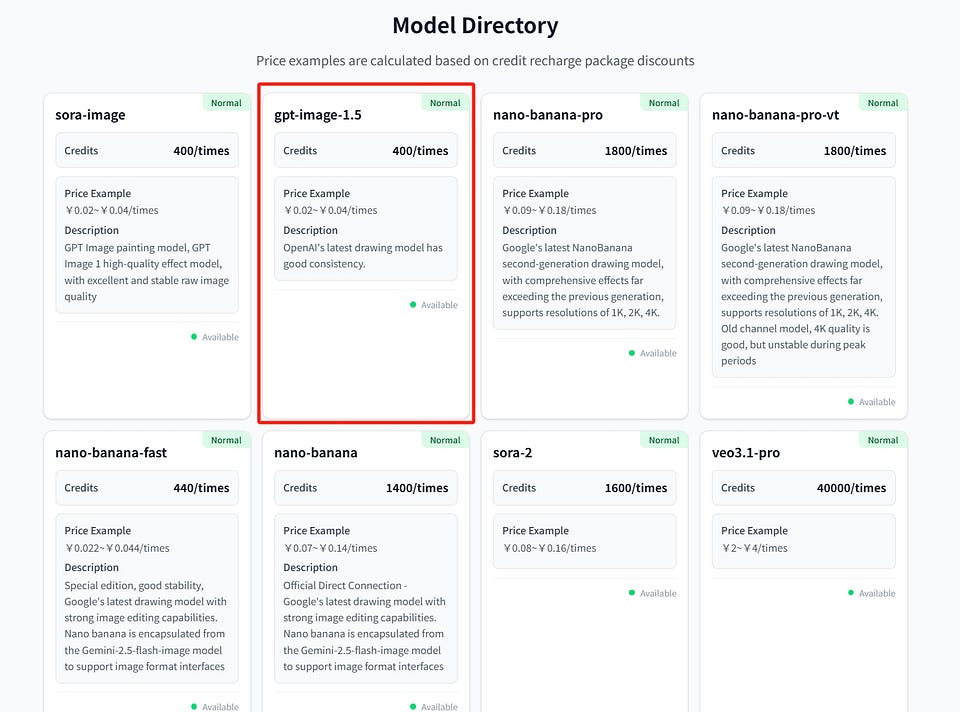
Task: Select the gpt-image-1.5 model title
Action: [x=318, y=115]
